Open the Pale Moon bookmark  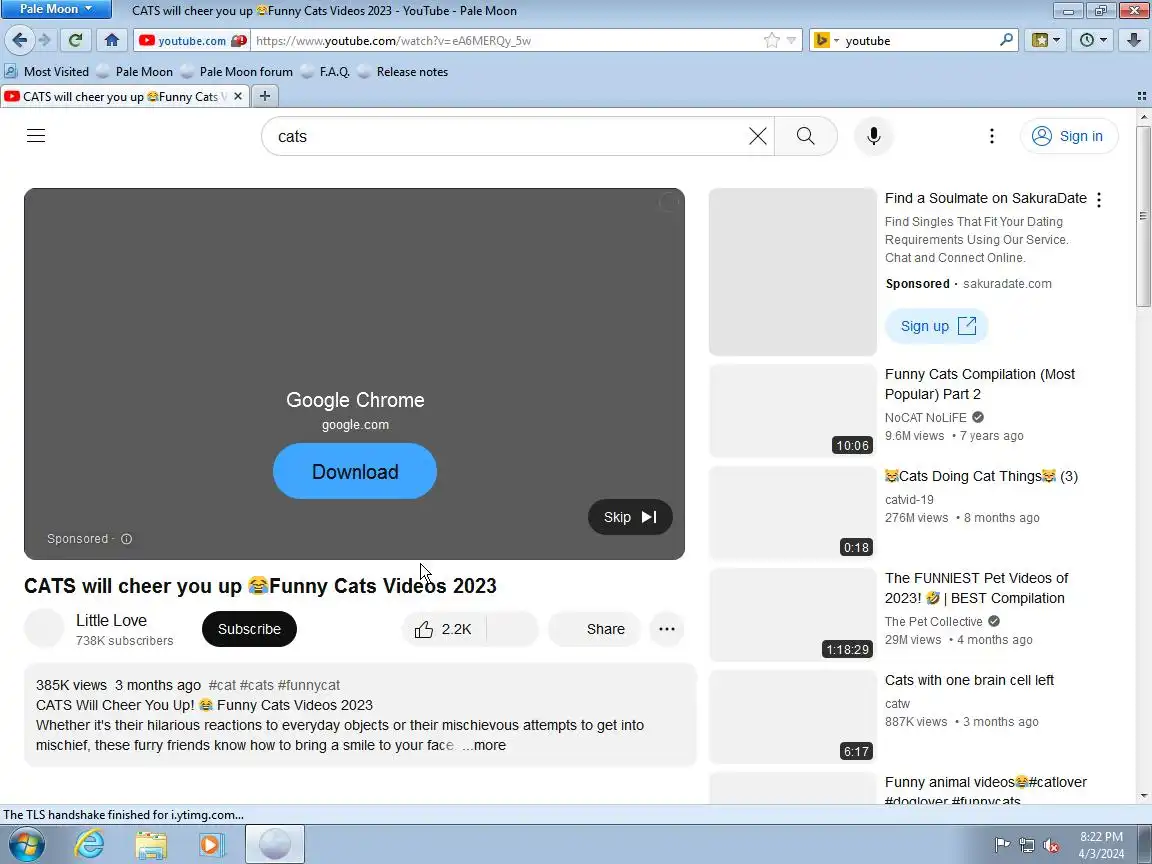135,71
